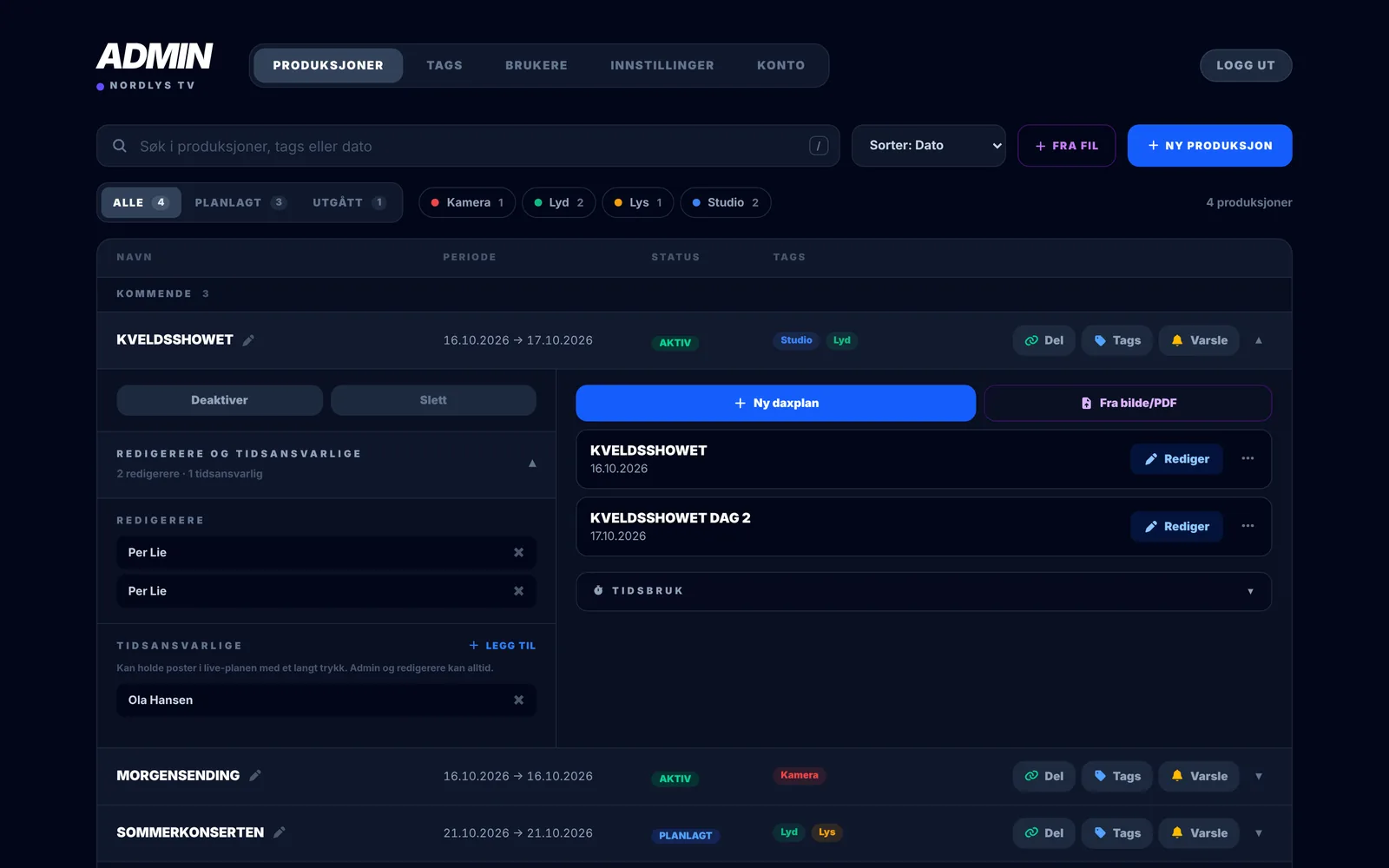
Task: Click the pencil icon next to KVELDSSHOWET
Action: point(248,340)
